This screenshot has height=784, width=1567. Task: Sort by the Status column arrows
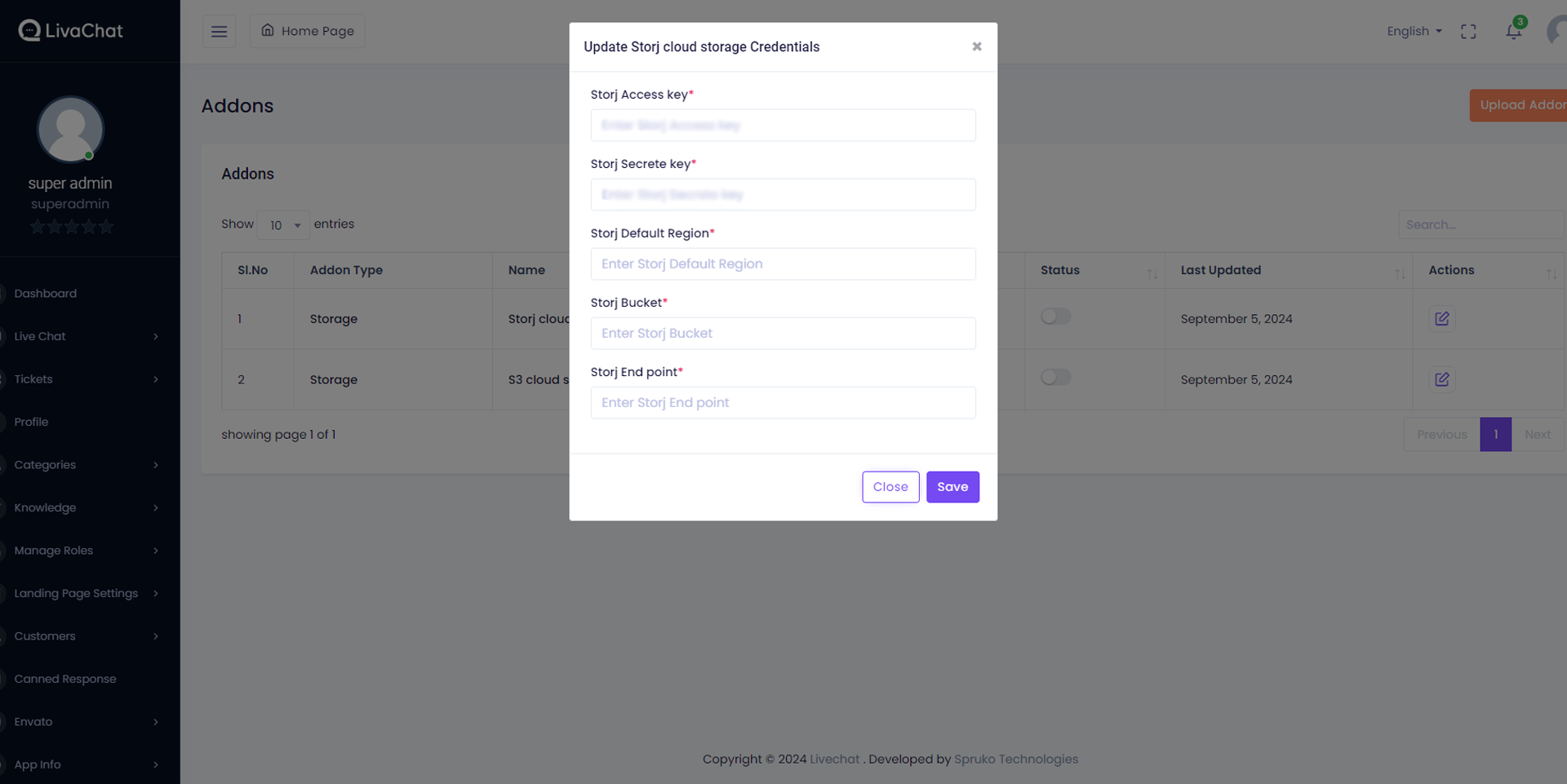point(1152,273)
